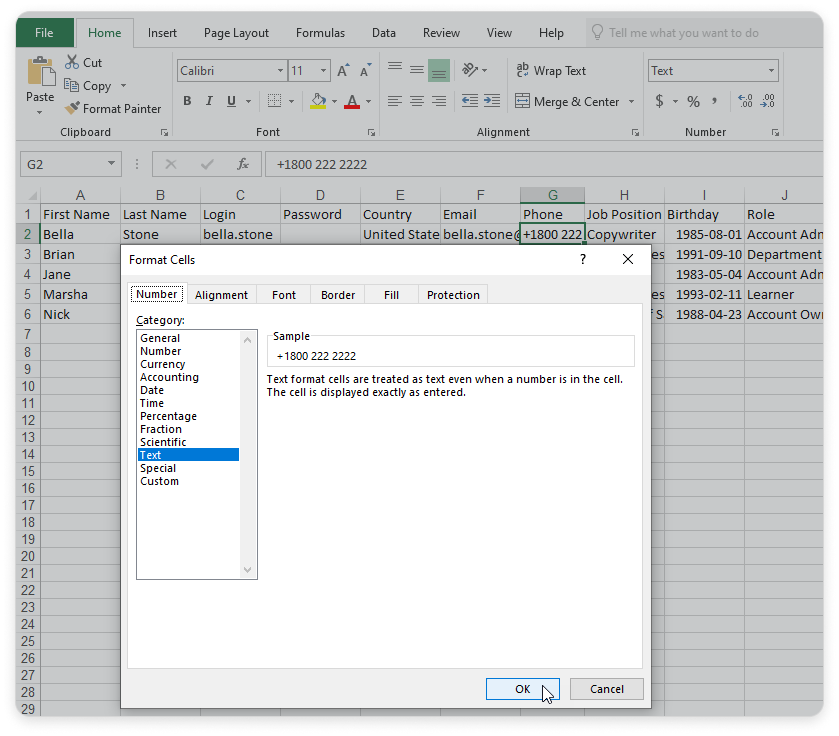This screenshot has width=839, height=736.
Task: Open text orientation options
Action: (474, 70)
